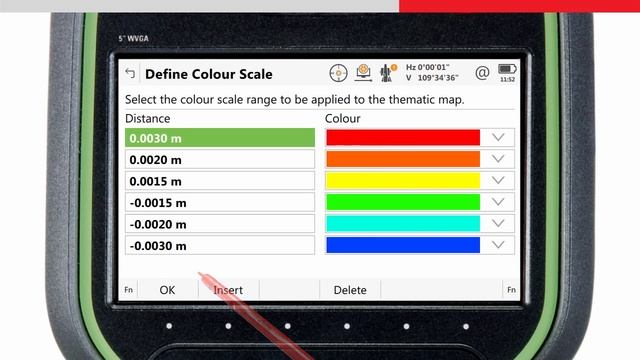Expand the blue colour dropdown arrow

[x=498, y=244]
